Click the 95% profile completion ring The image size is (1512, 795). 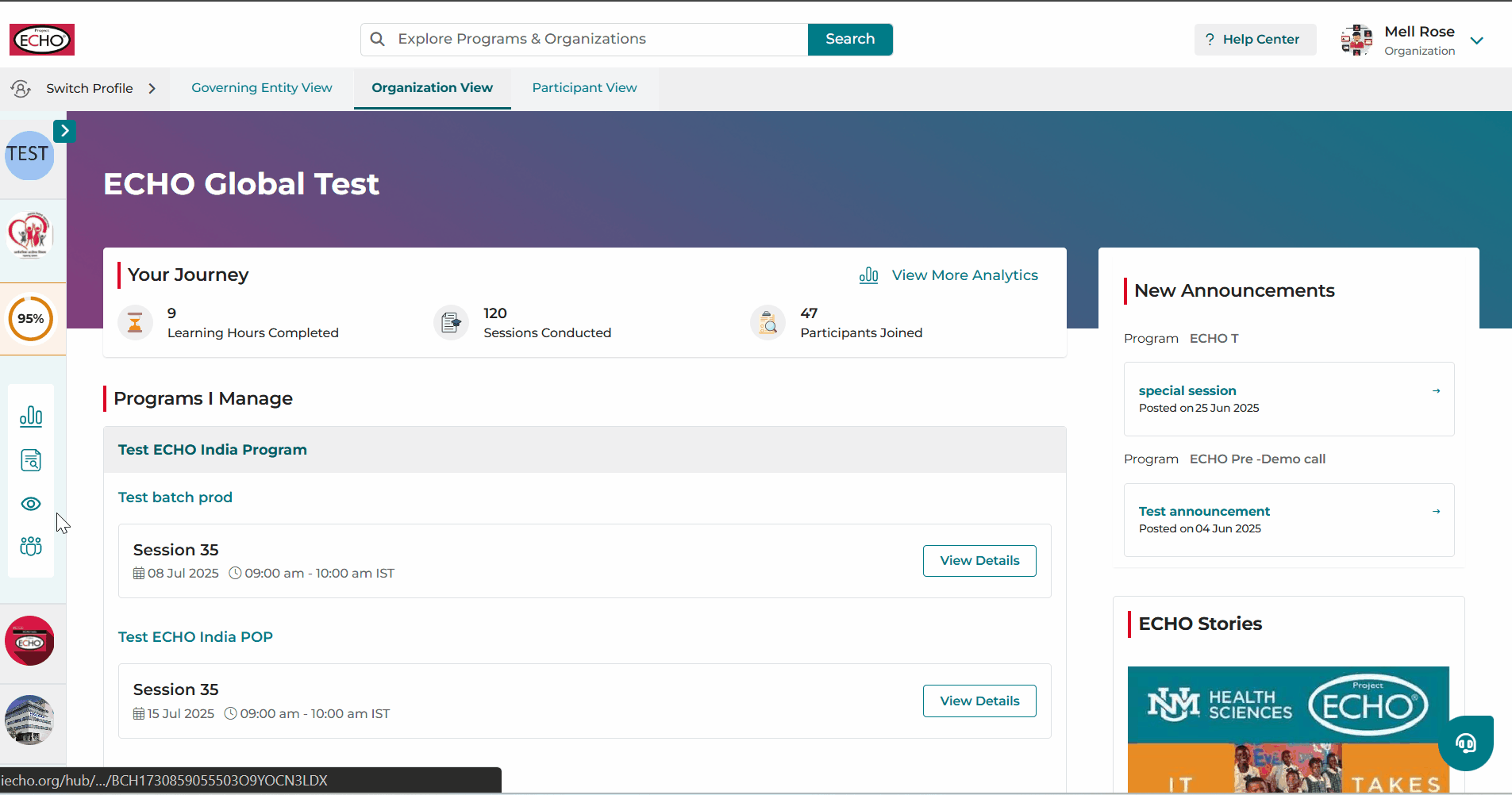[31, 319]
